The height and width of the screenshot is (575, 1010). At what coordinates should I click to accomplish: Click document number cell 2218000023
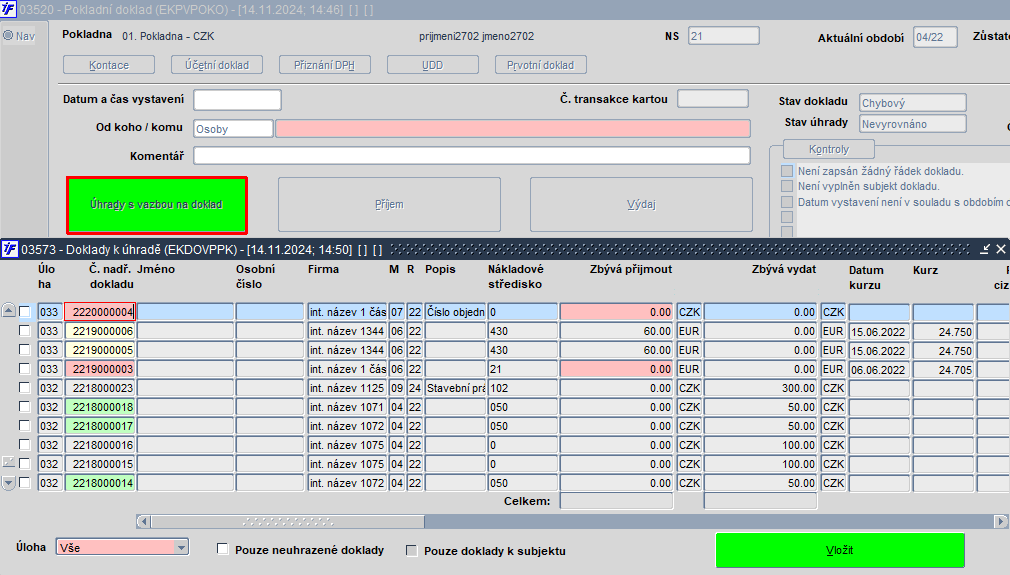[100, 388]
